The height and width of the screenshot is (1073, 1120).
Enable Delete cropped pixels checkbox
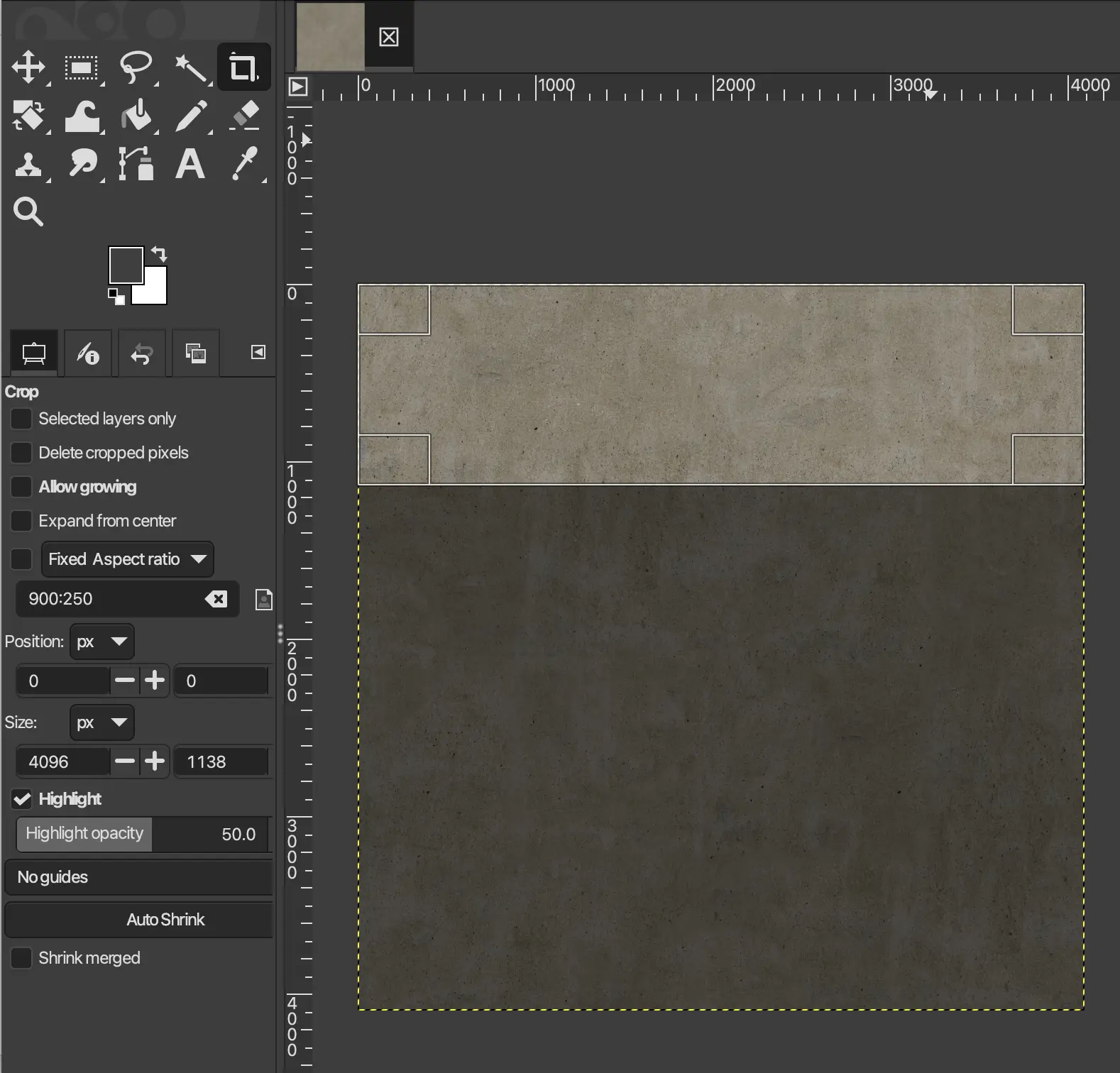(x=21, y=453)
